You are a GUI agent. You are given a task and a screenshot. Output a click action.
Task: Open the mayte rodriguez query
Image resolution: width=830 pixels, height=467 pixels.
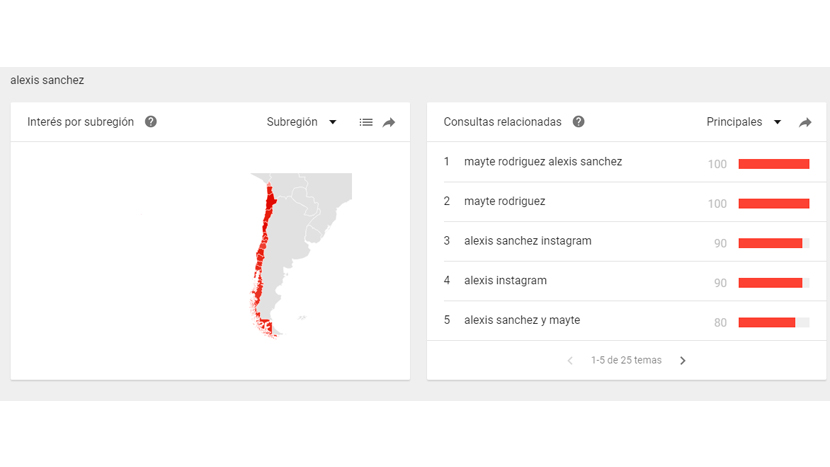[x=504, y=201]
